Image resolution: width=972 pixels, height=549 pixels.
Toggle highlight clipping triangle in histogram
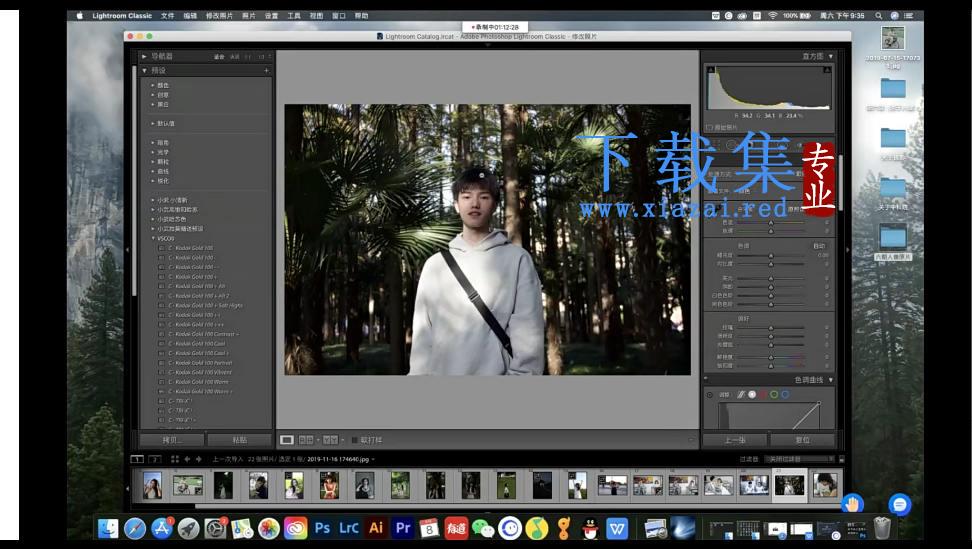point(828,70)
